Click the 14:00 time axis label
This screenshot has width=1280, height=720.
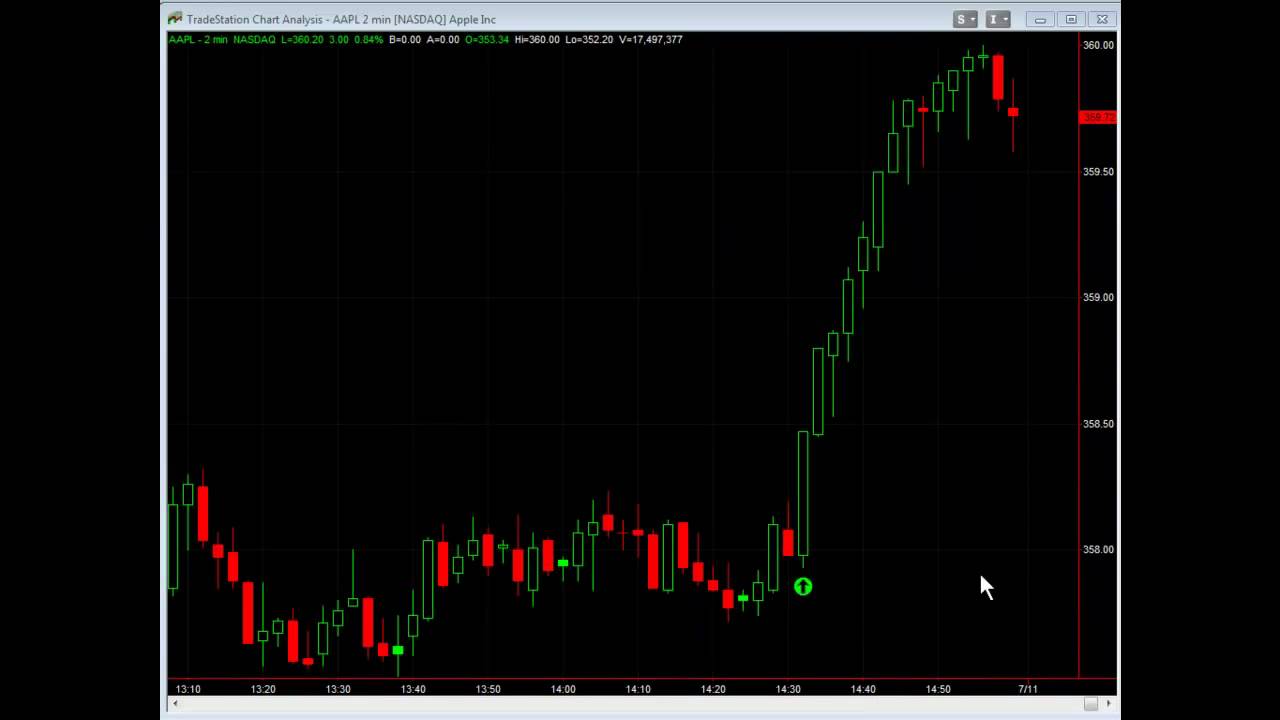point(563,689)
